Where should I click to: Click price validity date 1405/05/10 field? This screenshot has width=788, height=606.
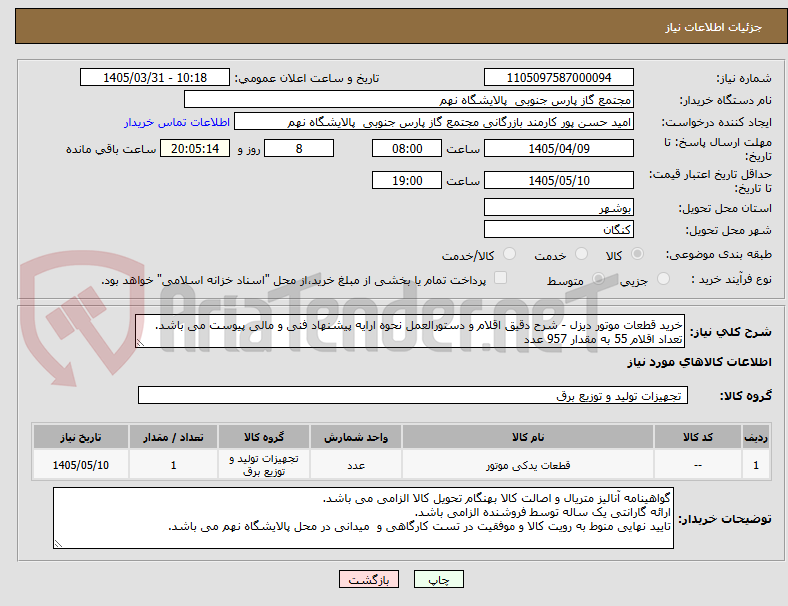coord(559,180)
